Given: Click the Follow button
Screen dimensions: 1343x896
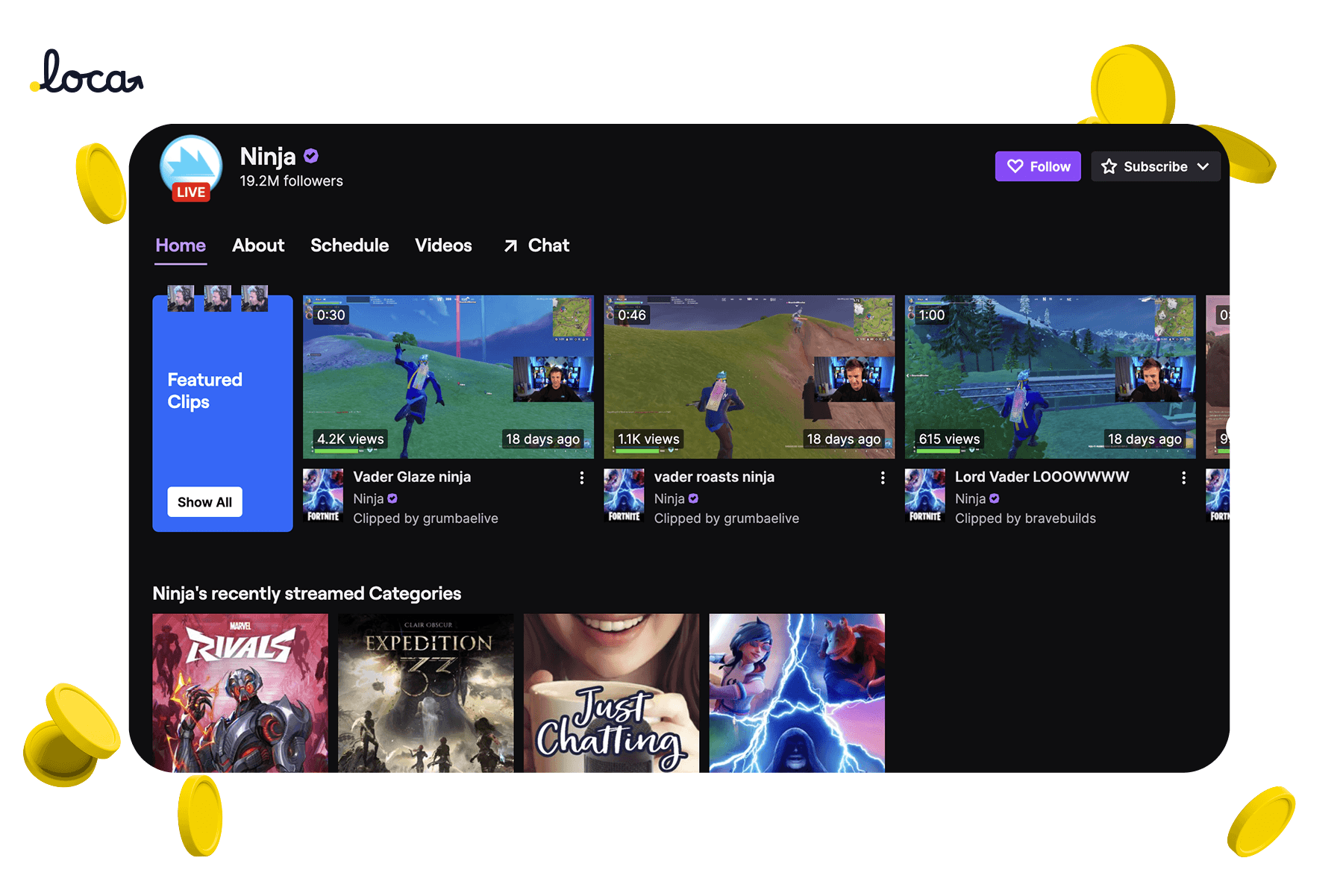Looking at the screenshot, I should coord(1038,166).
